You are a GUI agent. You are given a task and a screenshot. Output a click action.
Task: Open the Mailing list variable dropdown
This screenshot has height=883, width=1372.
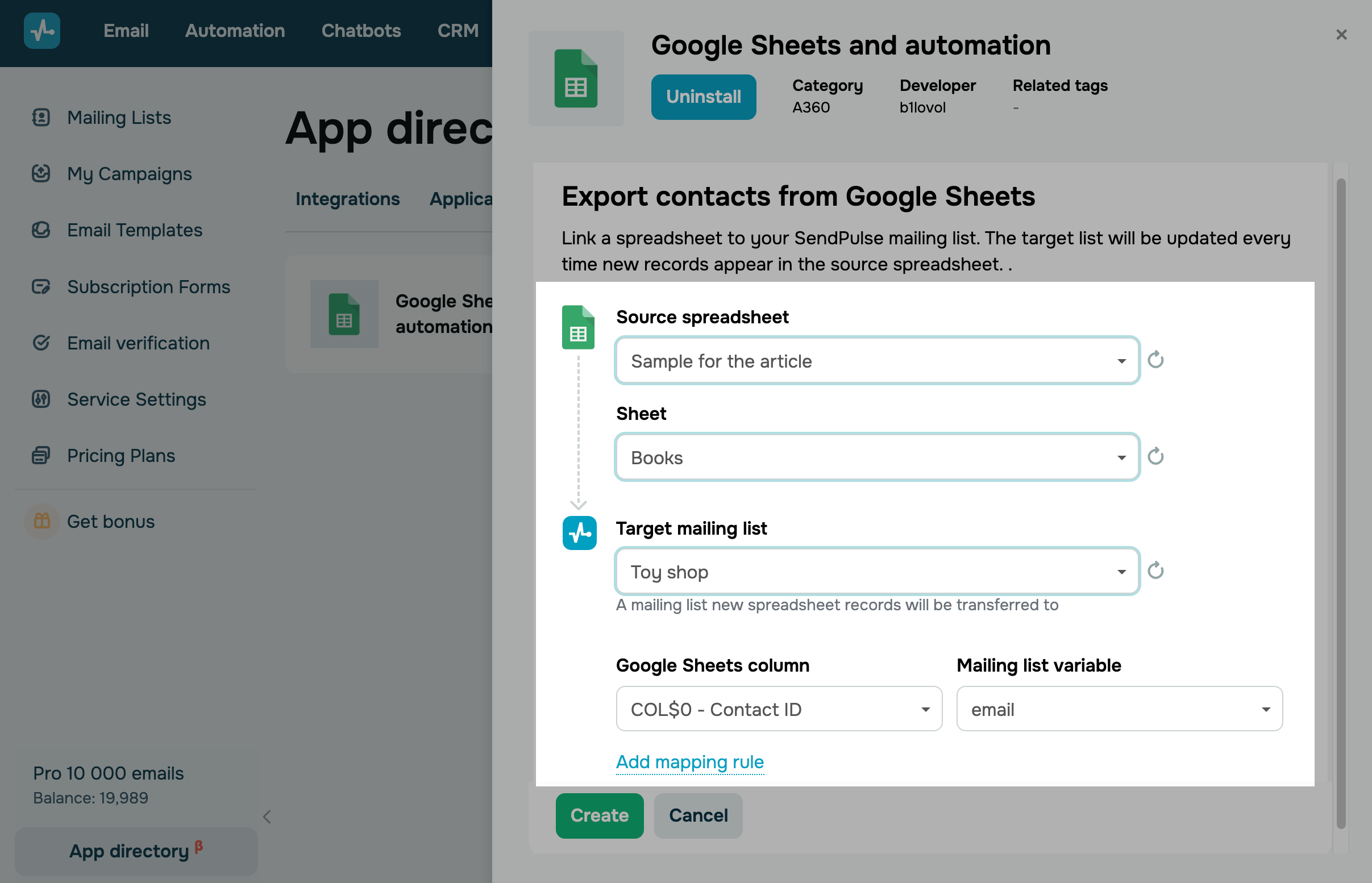tap(1119, 709)
